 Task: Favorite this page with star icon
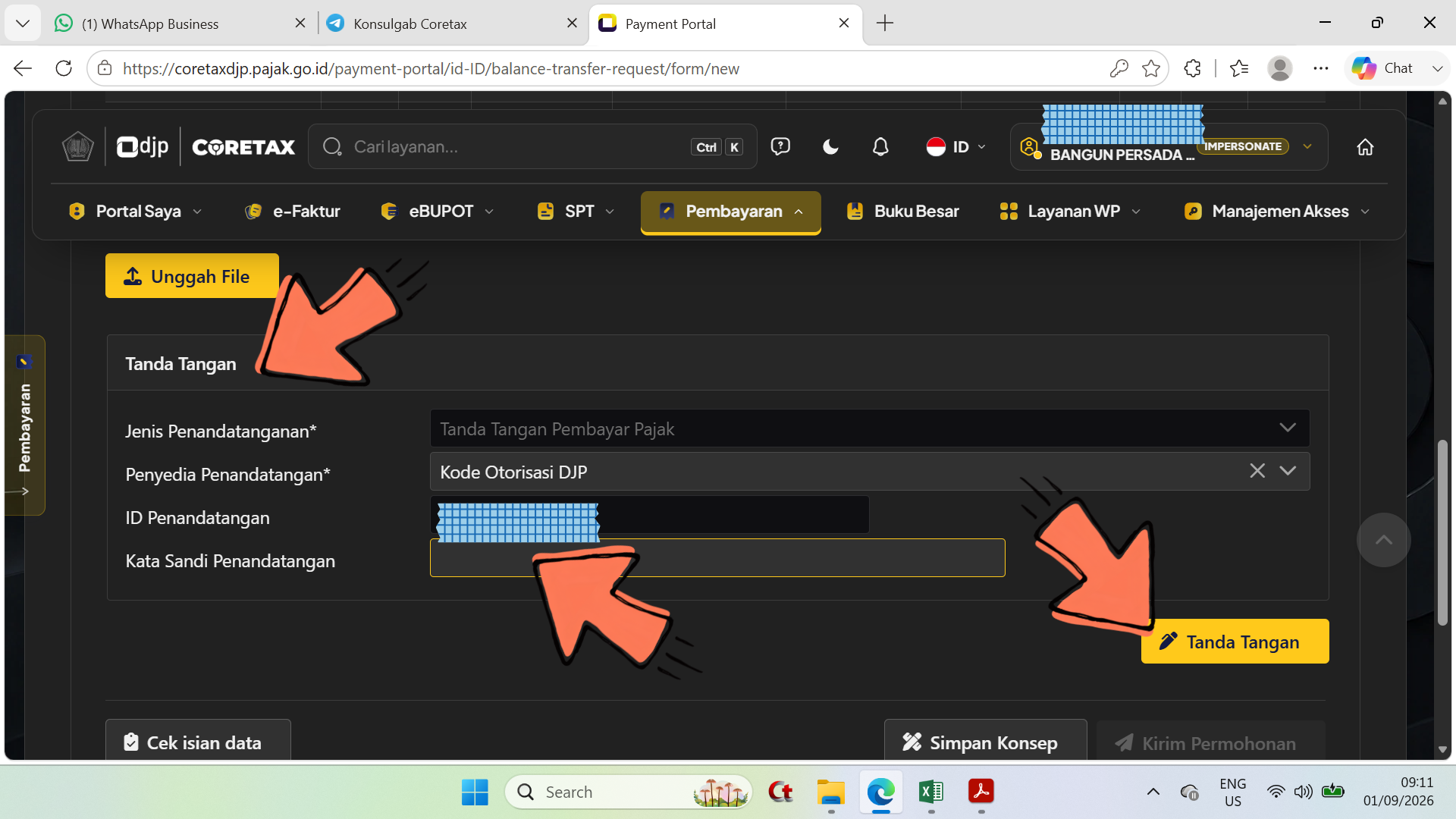click(1151, 68)
